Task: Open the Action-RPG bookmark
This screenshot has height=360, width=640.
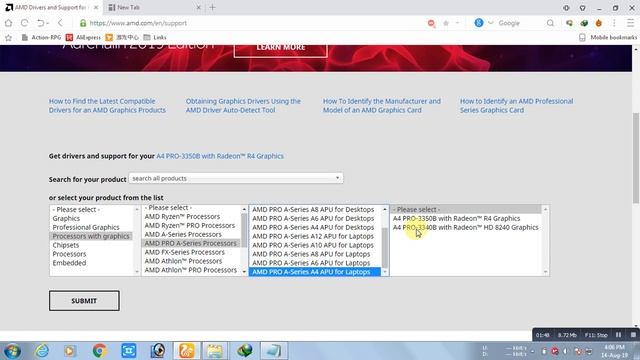Action: (x=41, y=37)
